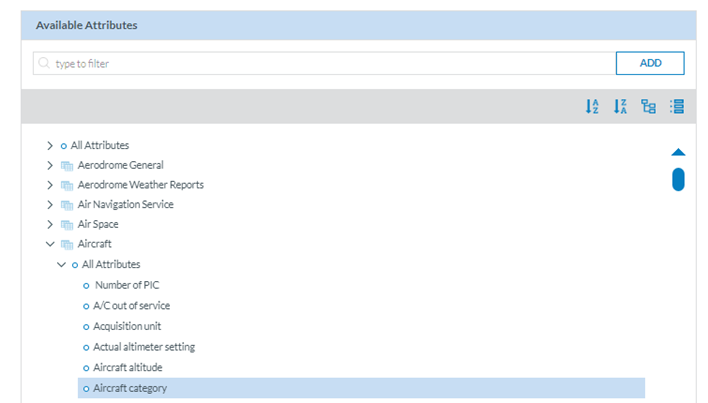Image resolution: width=708 pixels, height=403 pixels.
Task: Click the blue scrollbar thumb
Action: (x=678, y=179)
